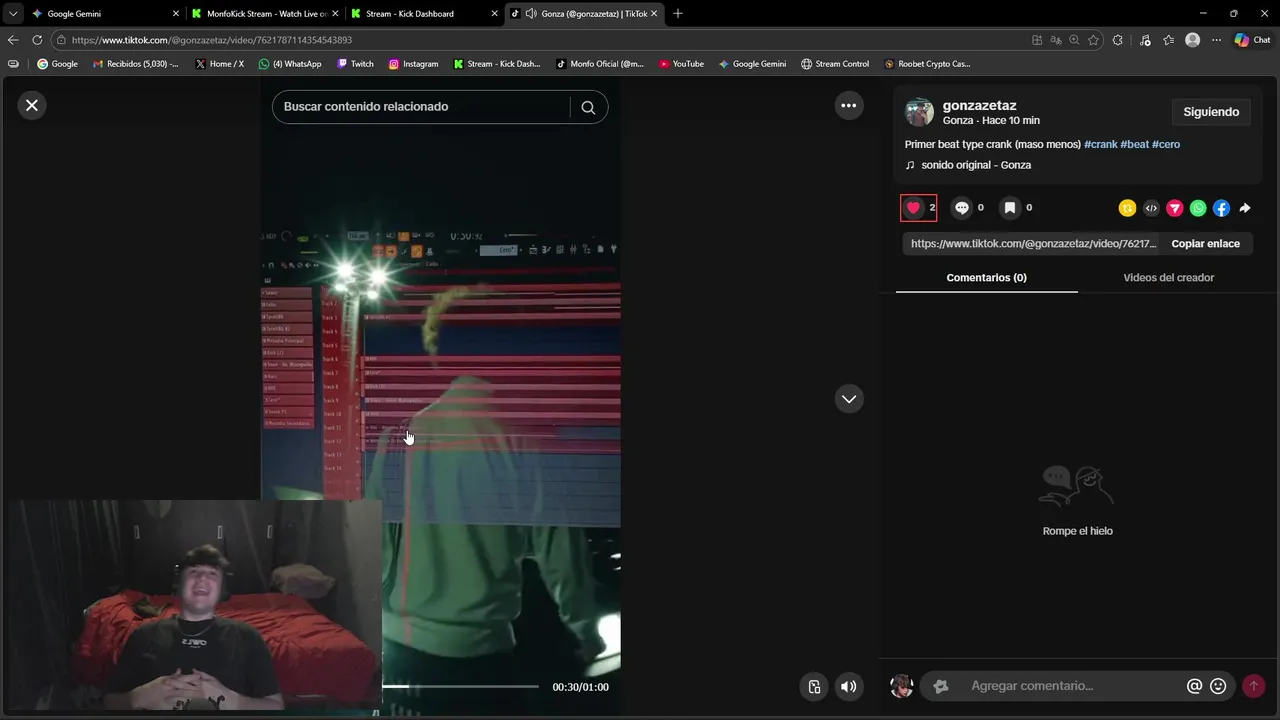Click the embed code icon
Viewport: 1280px width, 720px height.
(x=1151, y=208)
